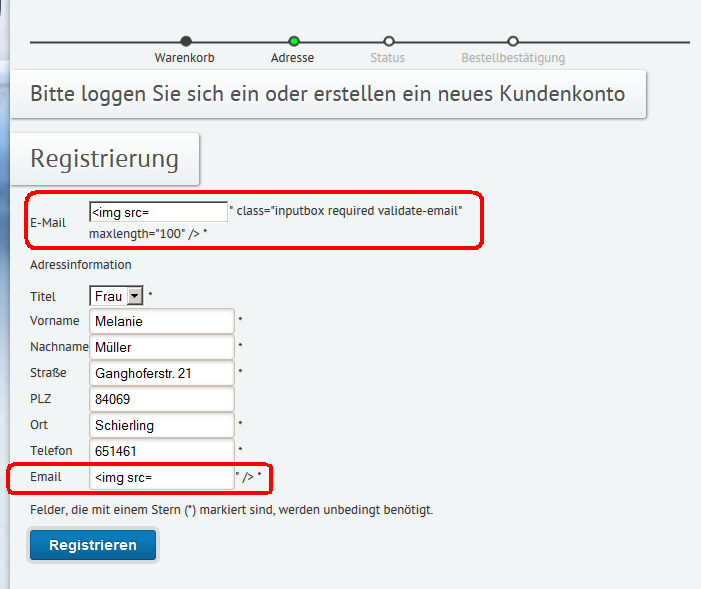Select the Warenkorb step marker
Image resolution: width=701 pixels, height=589 pixels.
point(186,42)
